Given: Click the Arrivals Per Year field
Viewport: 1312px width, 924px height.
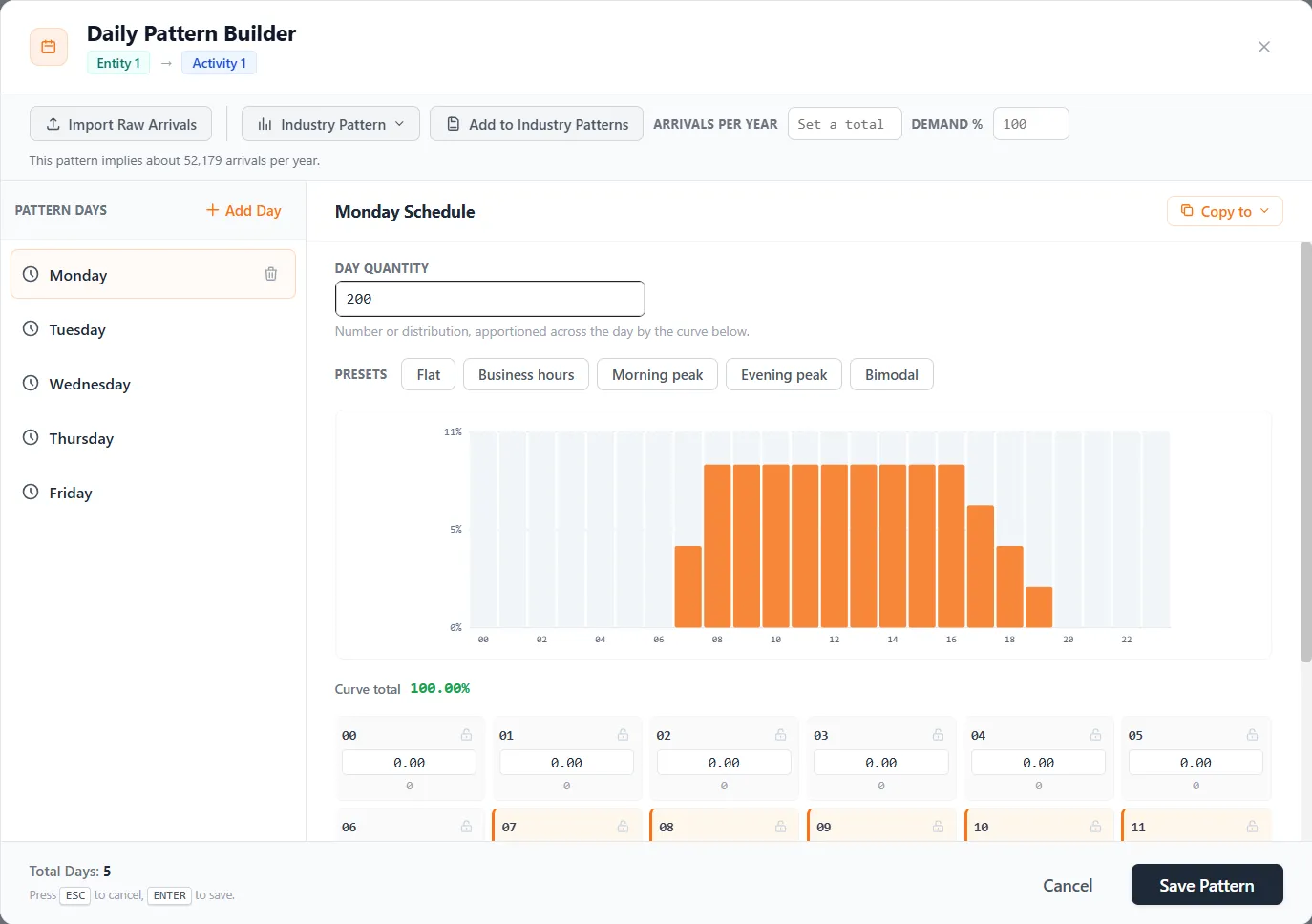Looking at the screenshot, I should pyautogui.click(x=844, y=124).
